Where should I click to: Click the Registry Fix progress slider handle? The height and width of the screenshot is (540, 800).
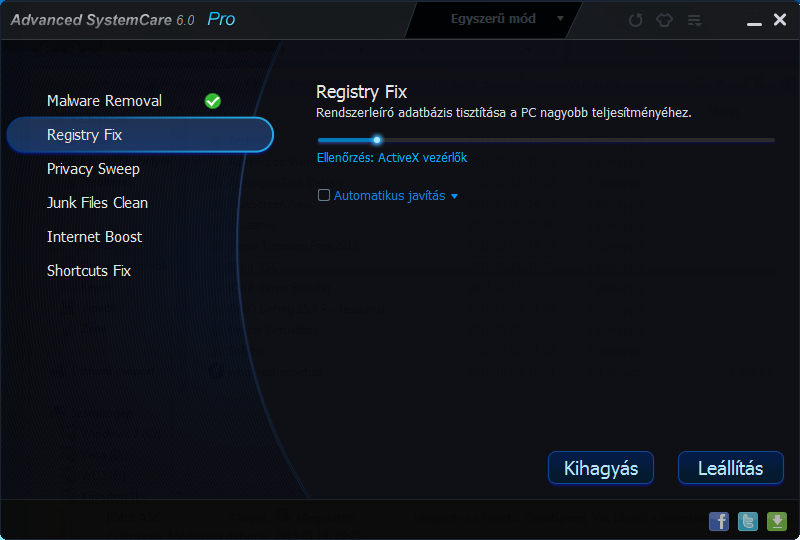377,140
